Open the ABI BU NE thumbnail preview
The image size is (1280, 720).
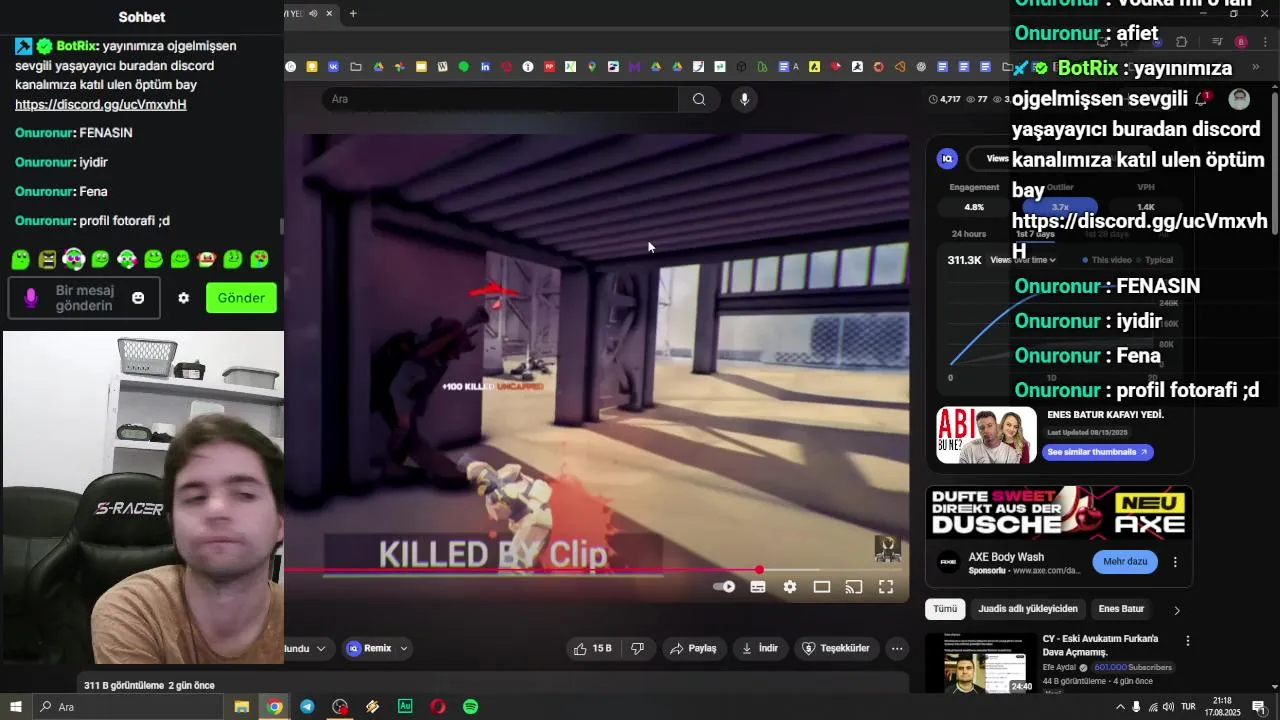[x=986, y=435]
